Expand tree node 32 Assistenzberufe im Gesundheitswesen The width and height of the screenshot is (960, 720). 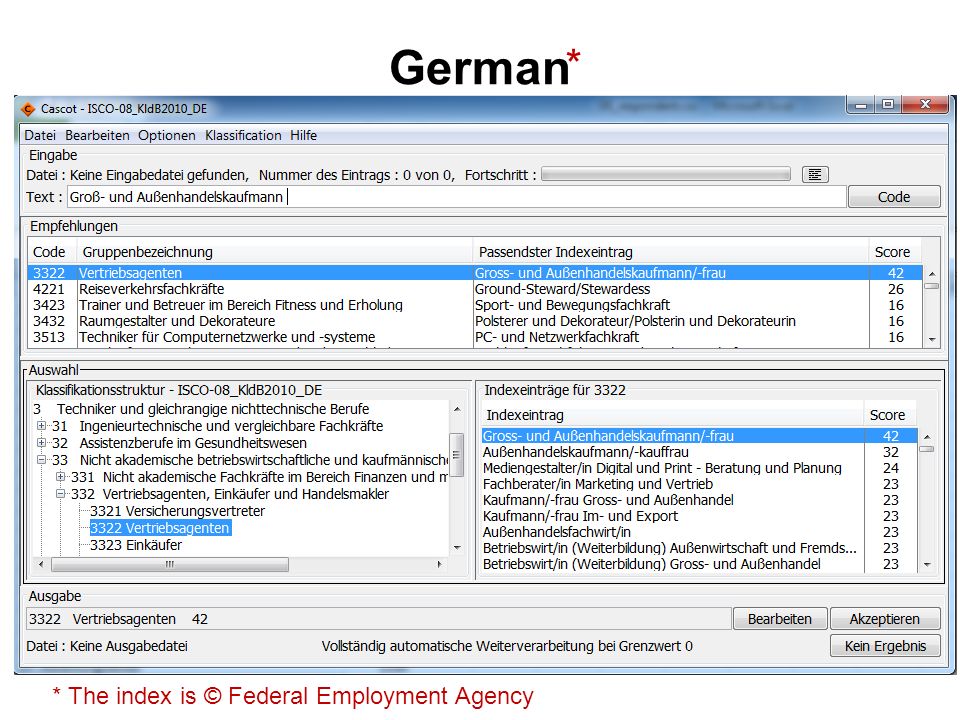click(41, 443)
